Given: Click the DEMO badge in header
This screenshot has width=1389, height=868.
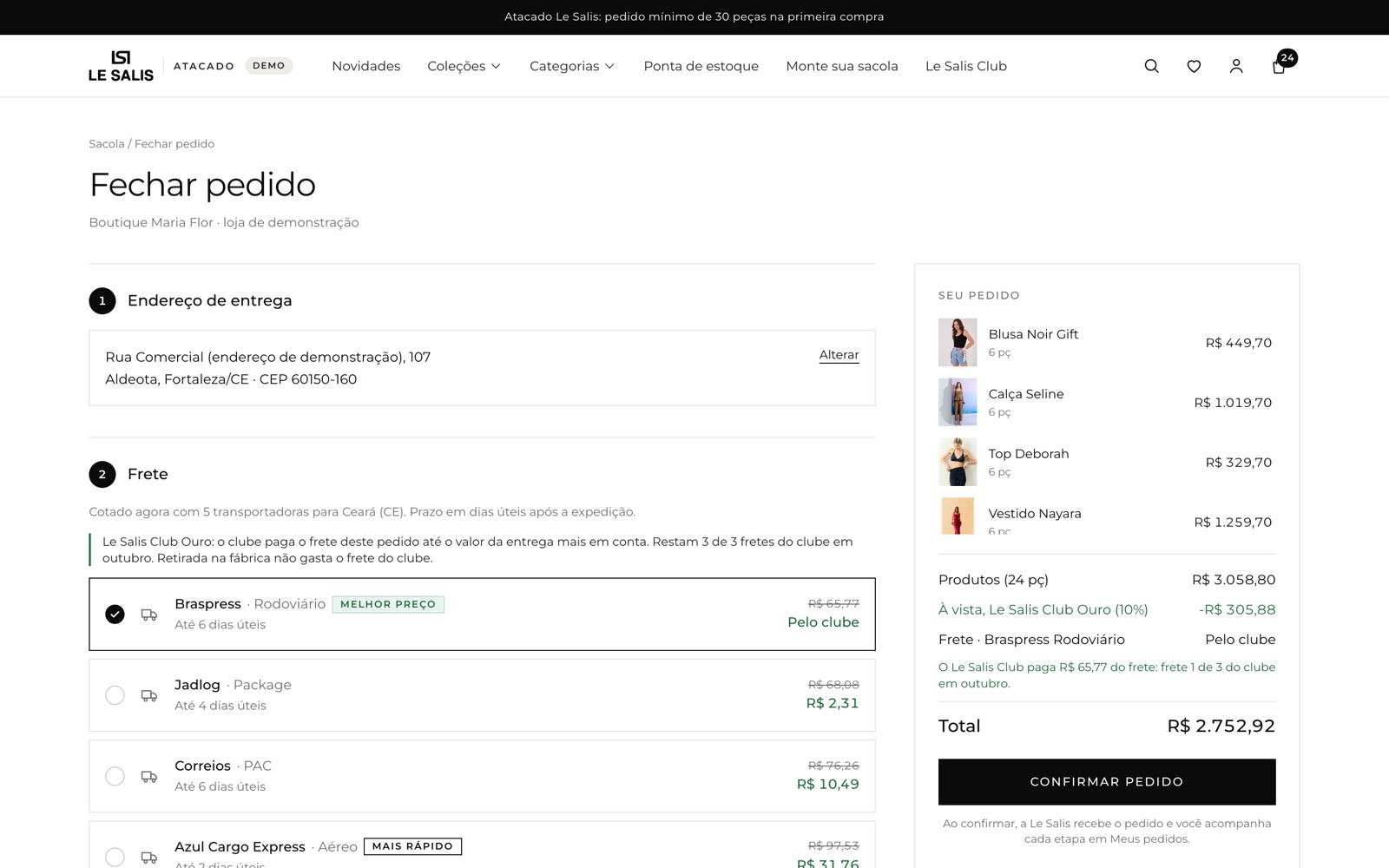Looking at the screenshot, I should pos(269,66).
